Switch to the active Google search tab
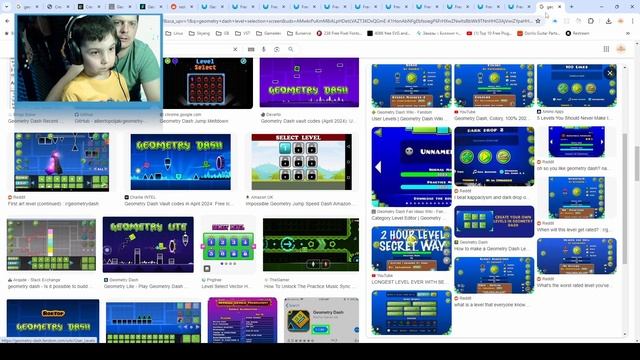The width and height of the screenshot is (640, 360). [x=550, y=7]
